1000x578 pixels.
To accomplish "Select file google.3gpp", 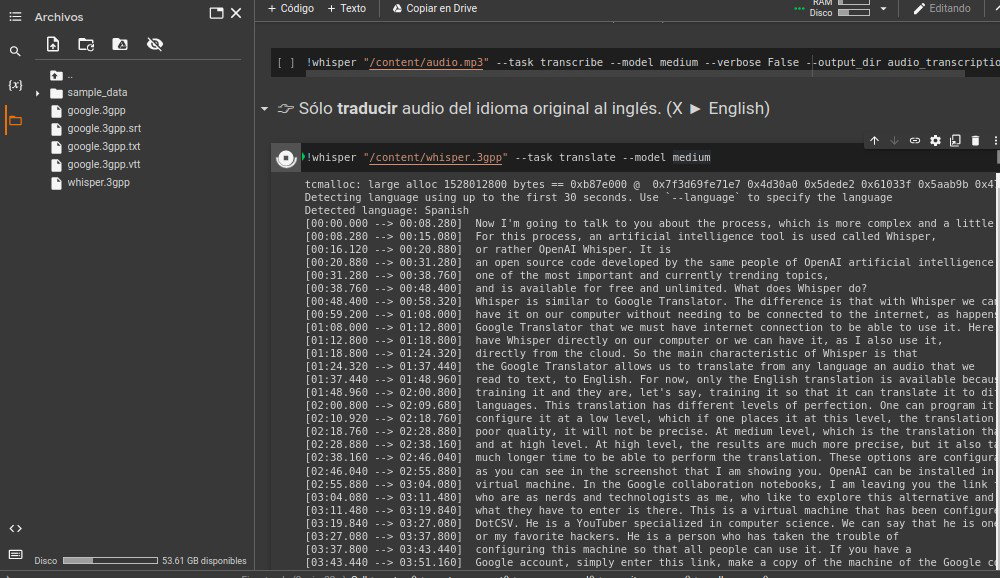I will 96,110.
